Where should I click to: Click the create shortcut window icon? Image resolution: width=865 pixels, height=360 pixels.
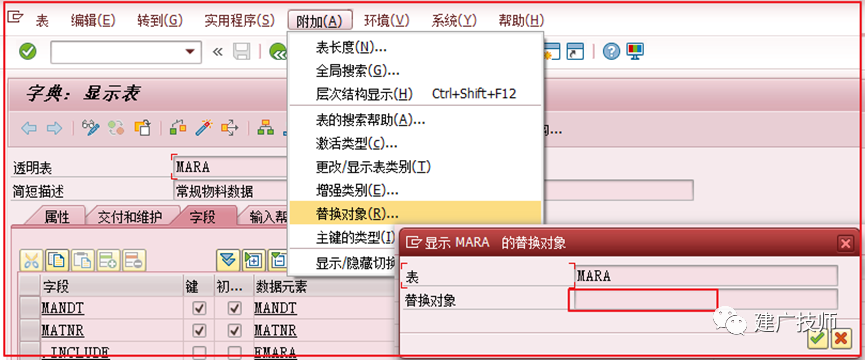click(x=576, y=51)
